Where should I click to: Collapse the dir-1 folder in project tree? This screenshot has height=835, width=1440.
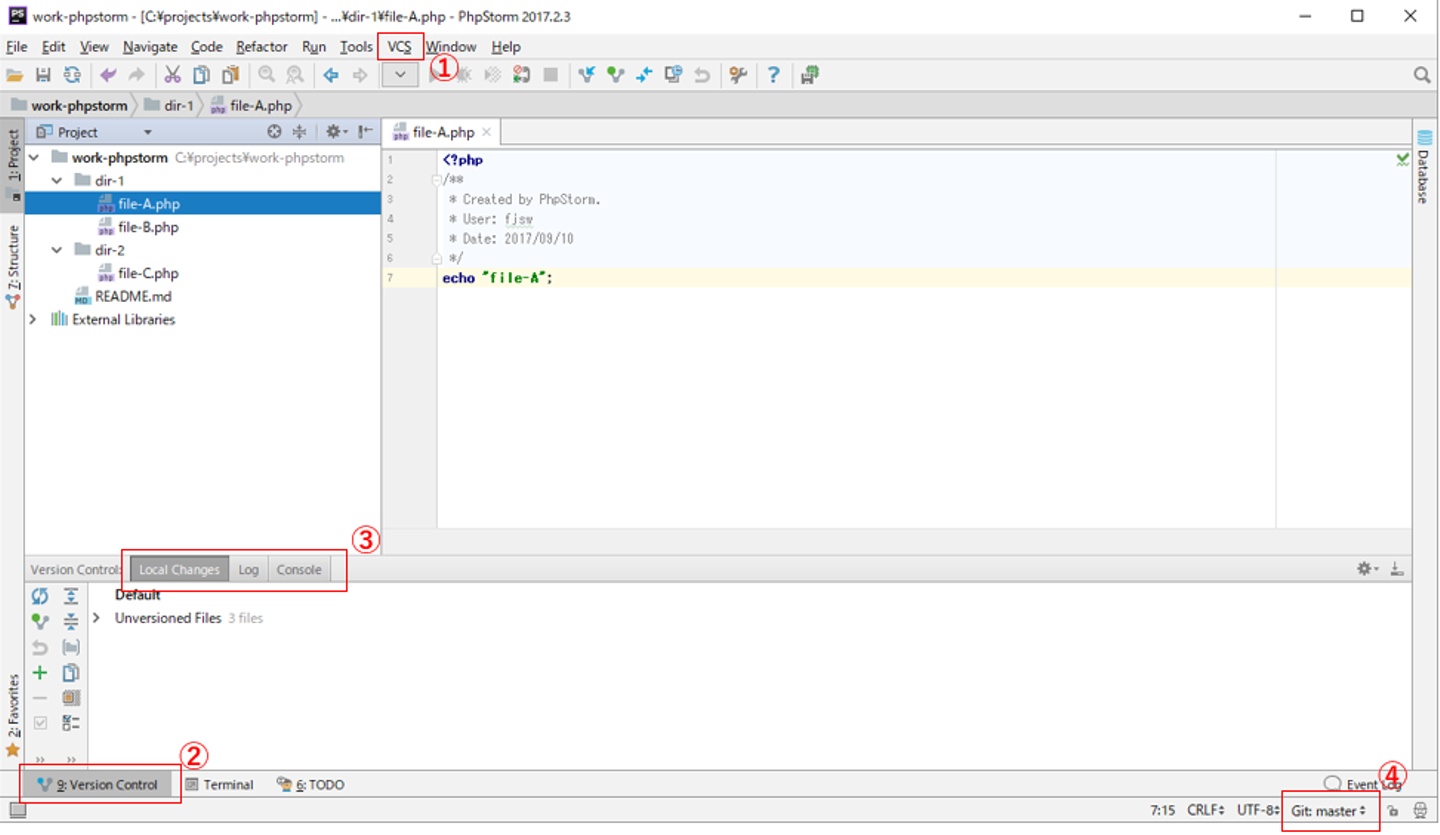[x=57, y=181]
